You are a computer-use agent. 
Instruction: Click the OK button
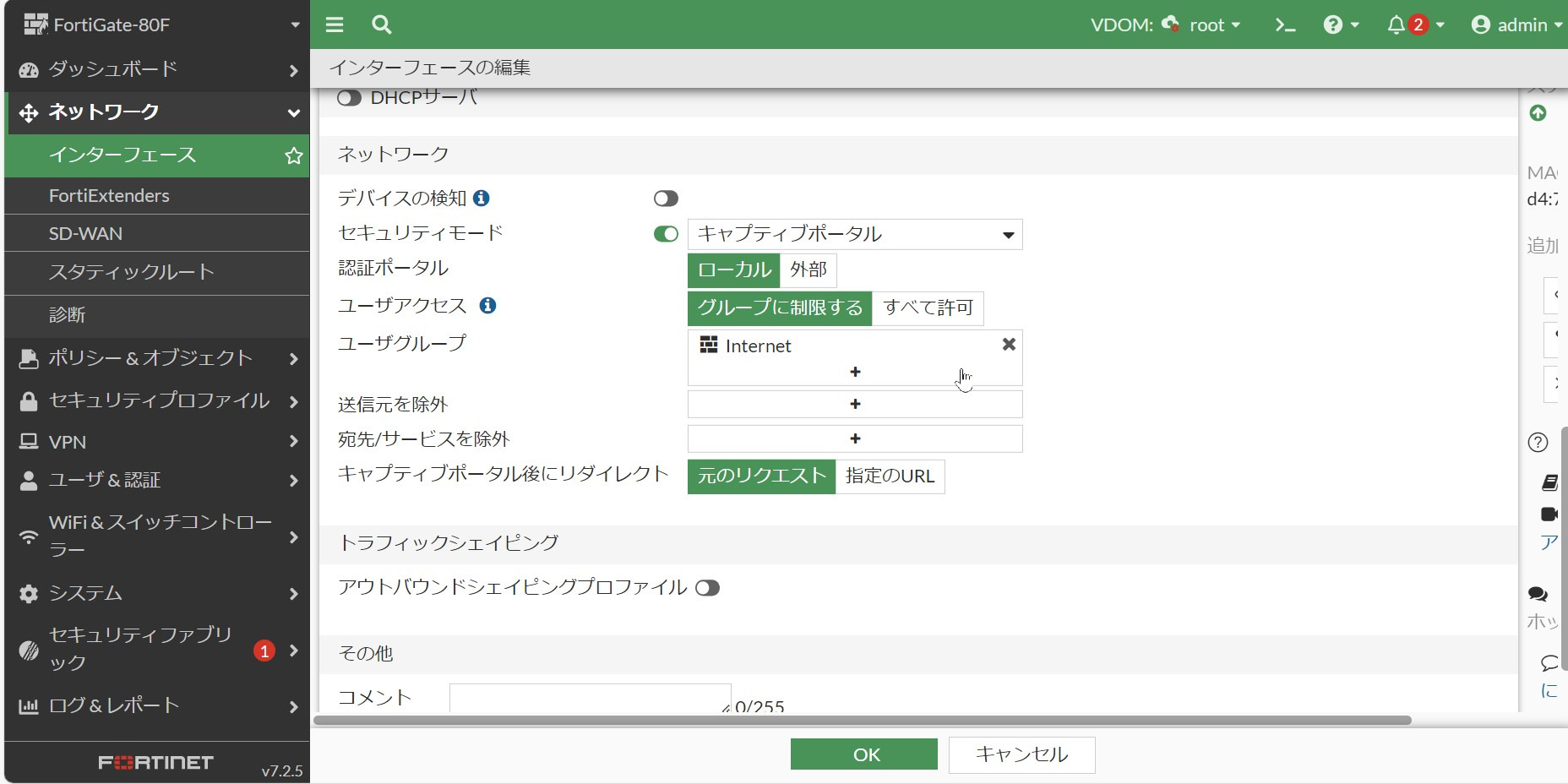[x=863, y=754]
